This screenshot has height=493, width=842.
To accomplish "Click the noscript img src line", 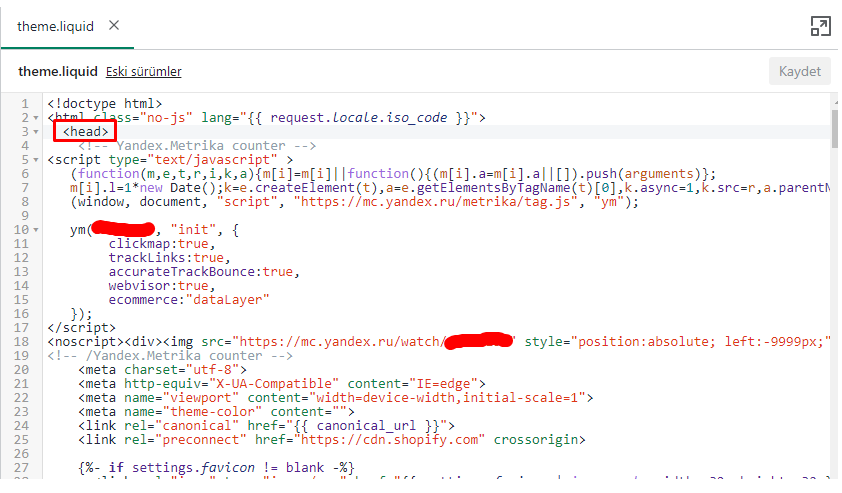I will 439,342.
